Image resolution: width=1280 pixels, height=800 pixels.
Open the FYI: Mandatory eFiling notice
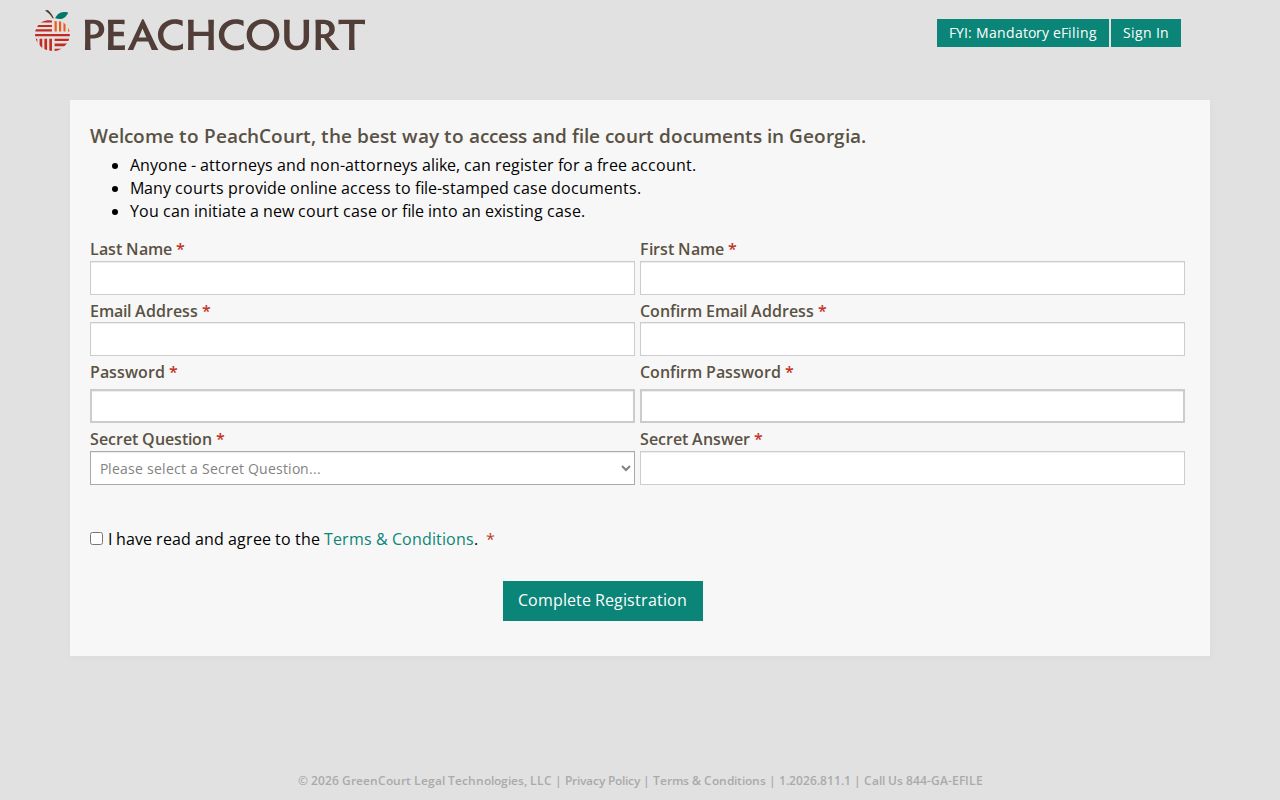tap(1022, 33)
